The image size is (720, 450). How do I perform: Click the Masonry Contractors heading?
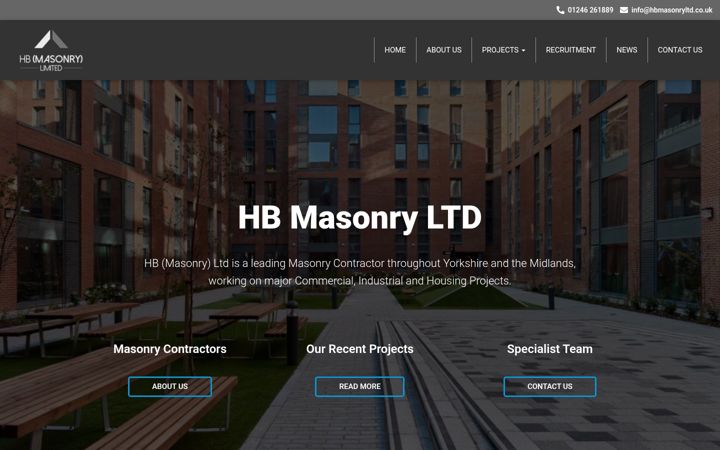click(170, 349)
